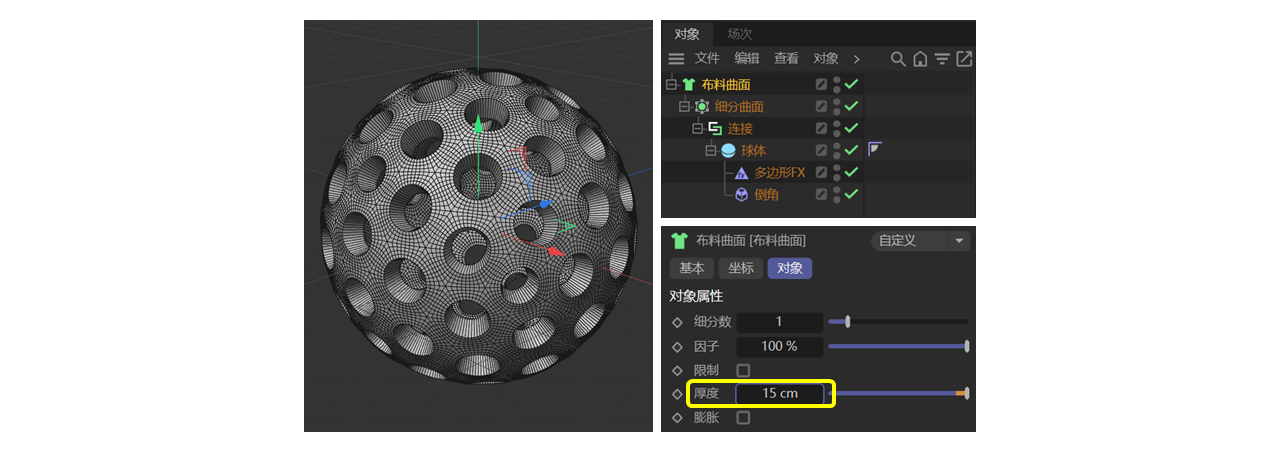Image resolution: width=1280 pixels, height=453 pixels.
Task: Click the phong tag on 球体
Action: [x=875, y=150]
